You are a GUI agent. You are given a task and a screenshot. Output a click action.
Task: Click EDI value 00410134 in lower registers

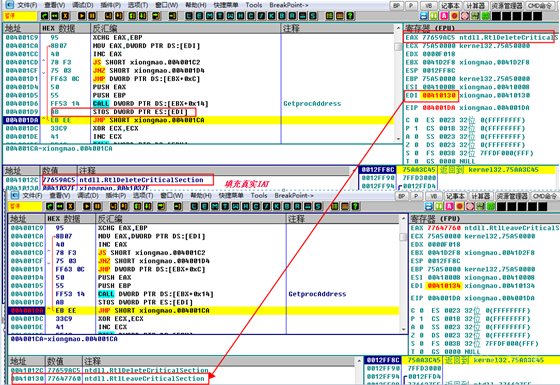pos(444,286)
